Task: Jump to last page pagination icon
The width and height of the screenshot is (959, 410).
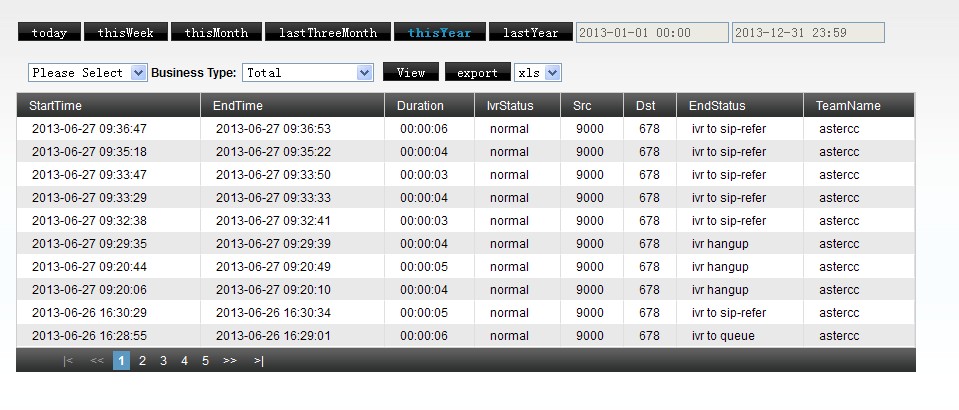Action: click(259, 361)
